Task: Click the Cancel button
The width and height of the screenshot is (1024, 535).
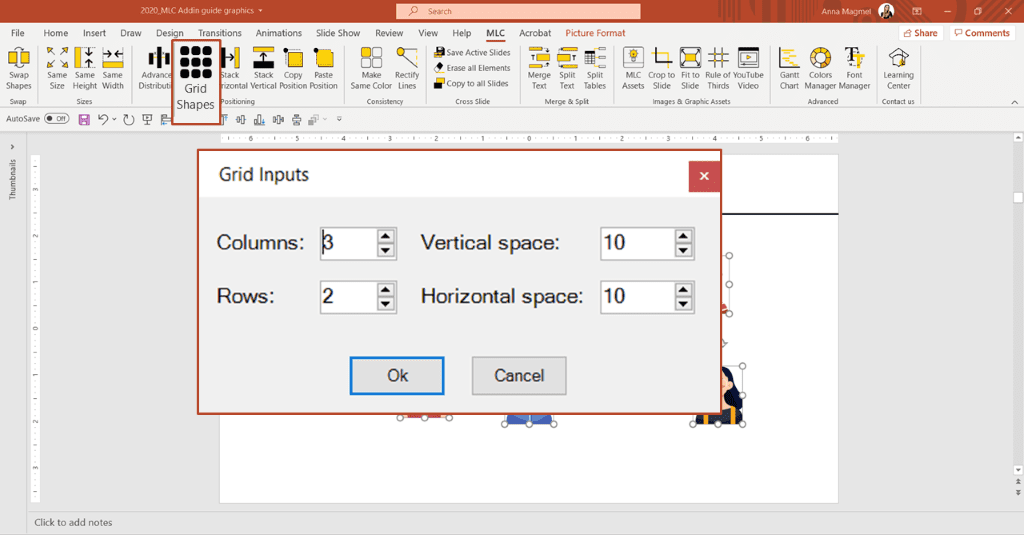Action: point(519,376)
